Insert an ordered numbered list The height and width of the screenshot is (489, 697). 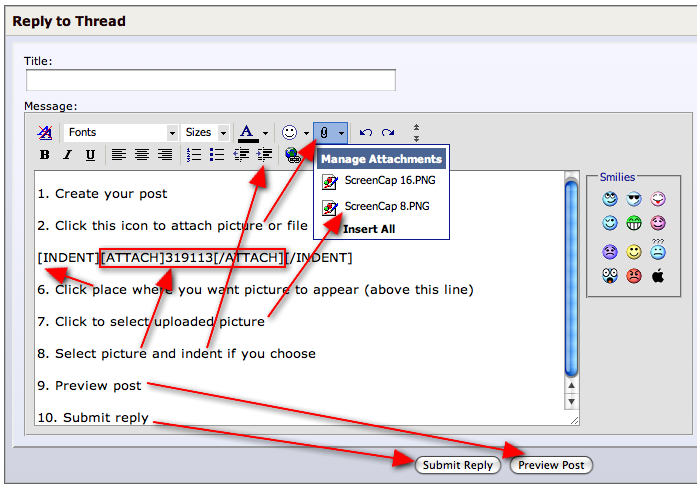[x=194, y=155]
